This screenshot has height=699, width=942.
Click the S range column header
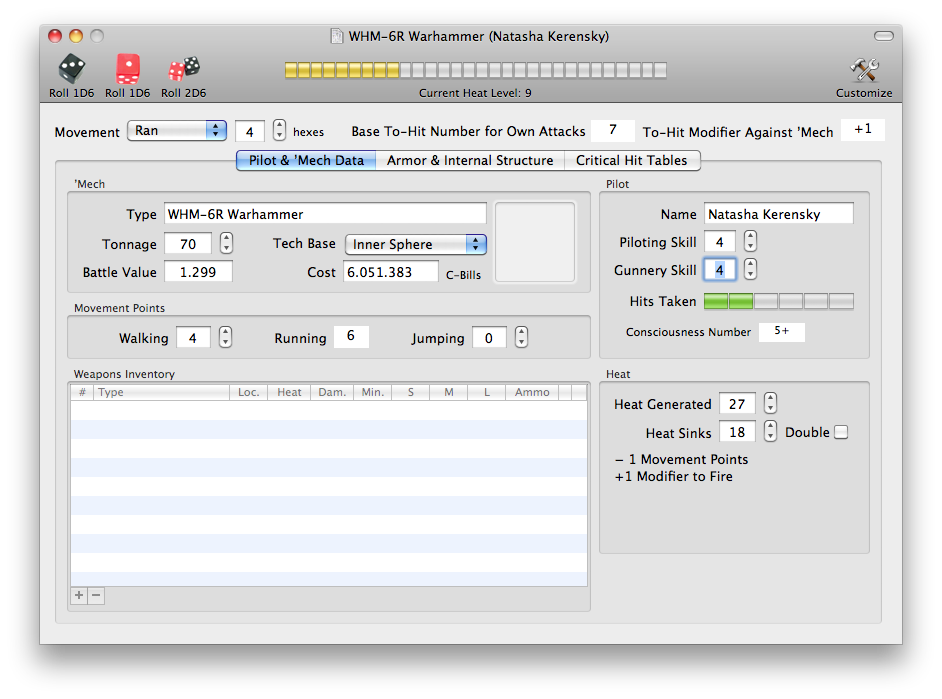pyautogui.click(x=411, y=392)
